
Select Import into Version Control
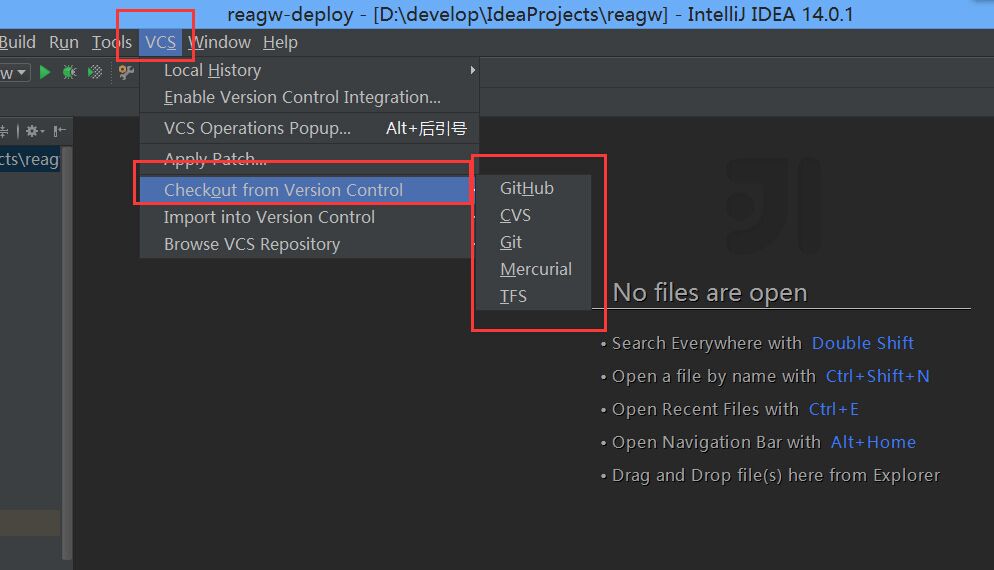click(269, 217)
